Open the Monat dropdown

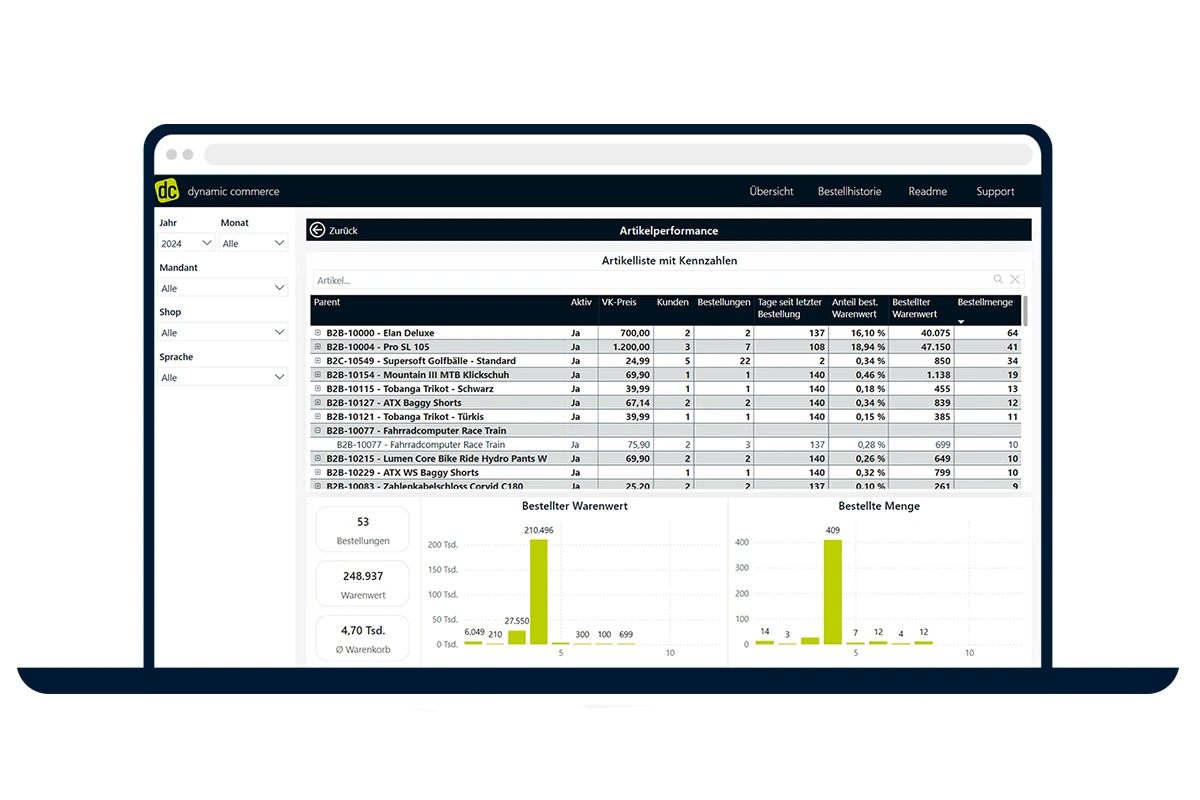pyautogui.click(x=254, y=243)
